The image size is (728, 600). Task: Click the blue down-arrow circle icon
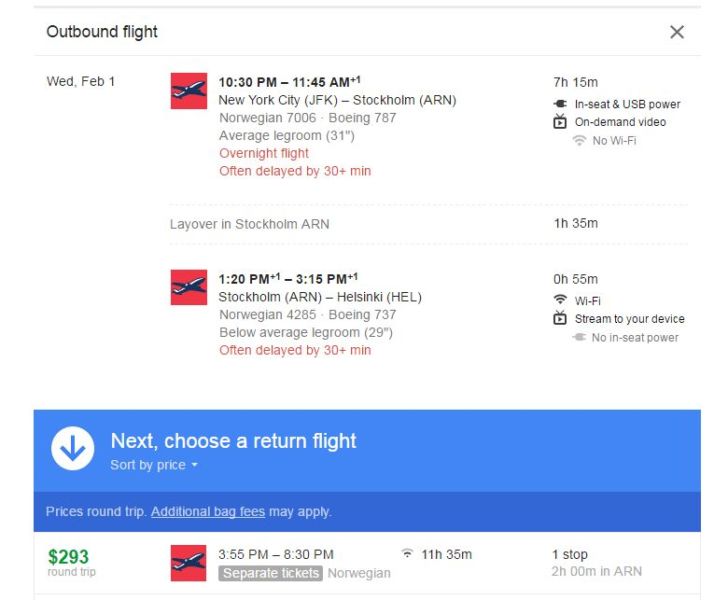click(x=73, y=450)
